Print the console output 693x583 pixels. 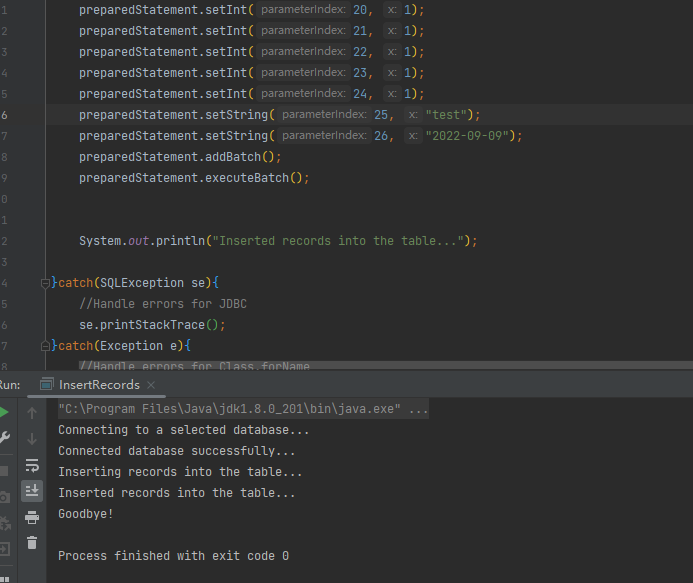32,516
